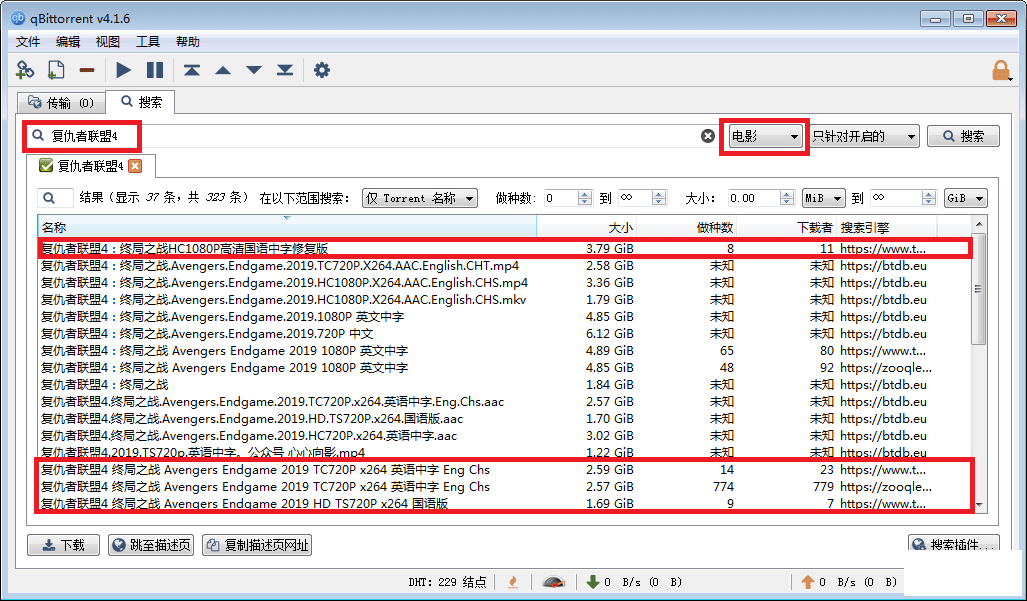
Task: Open the GiB size unit dropdown
Action: coord(965,198)
